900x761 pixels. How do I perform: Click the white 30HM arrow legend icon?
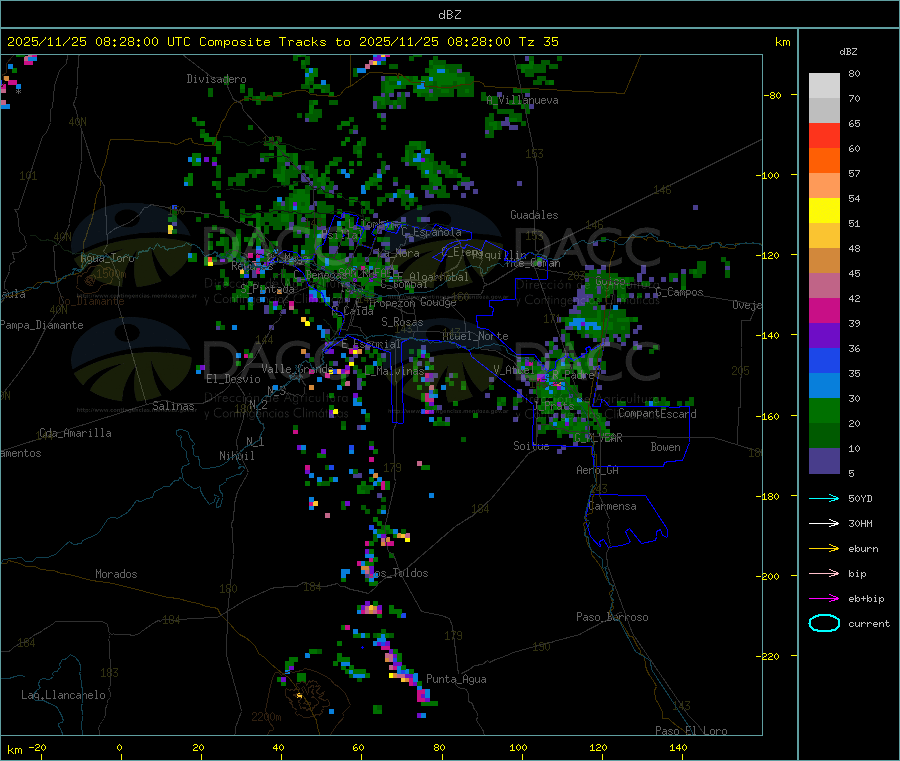[x=824, y=523]
